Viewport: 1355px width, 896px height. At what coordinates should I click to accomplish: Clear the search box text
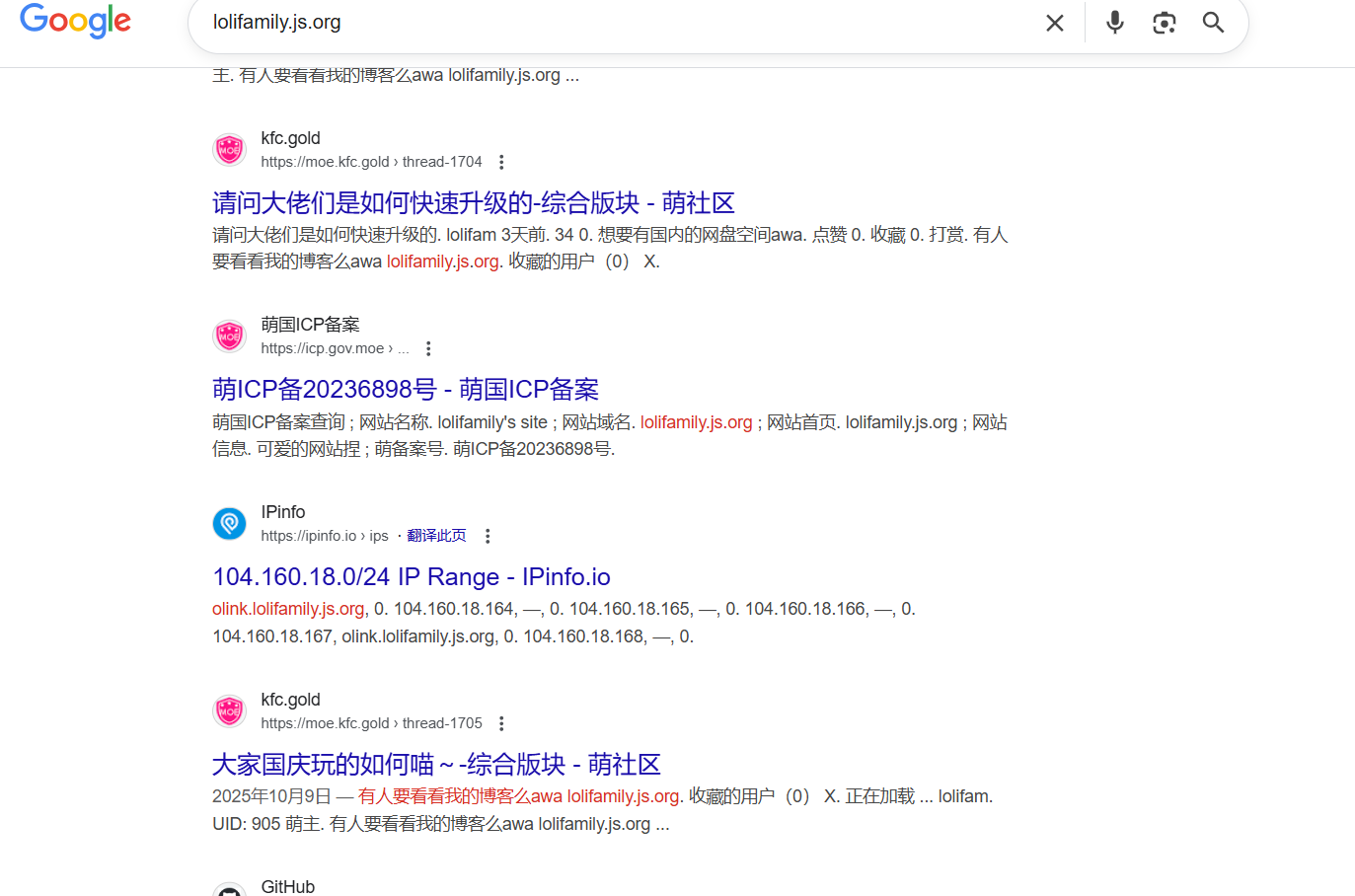pos(1054,23)
